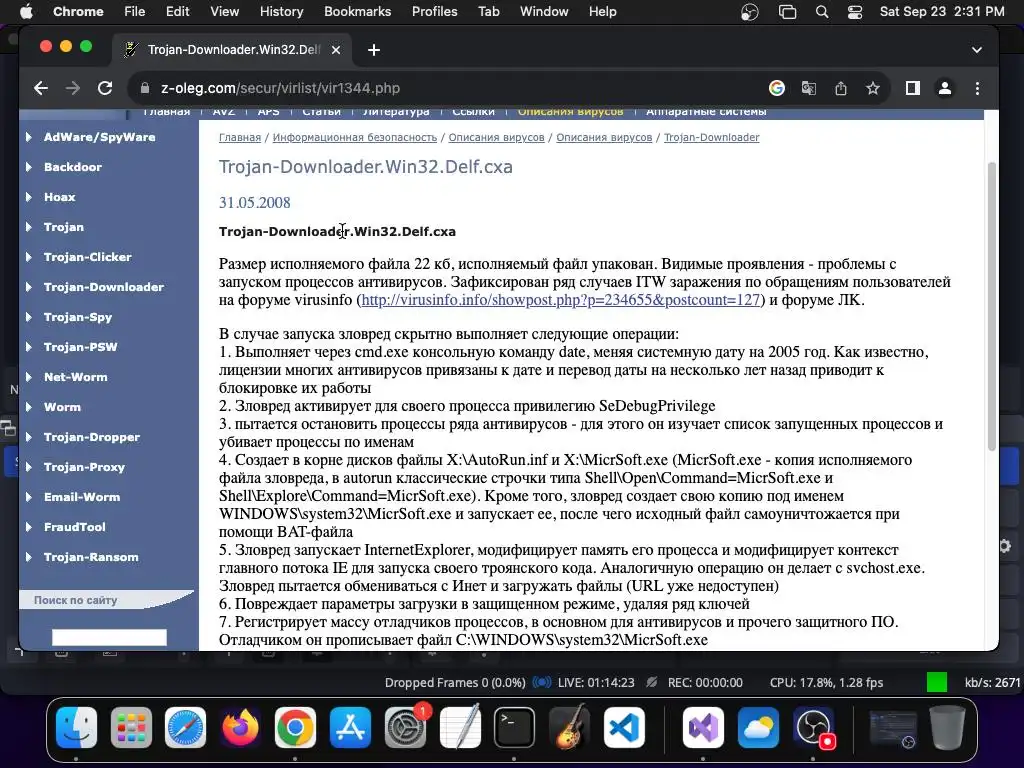This screenshot has width=1024, height=768.
Task: Open the FraudTool sidebar link
Action: click(x=74, y=527)
